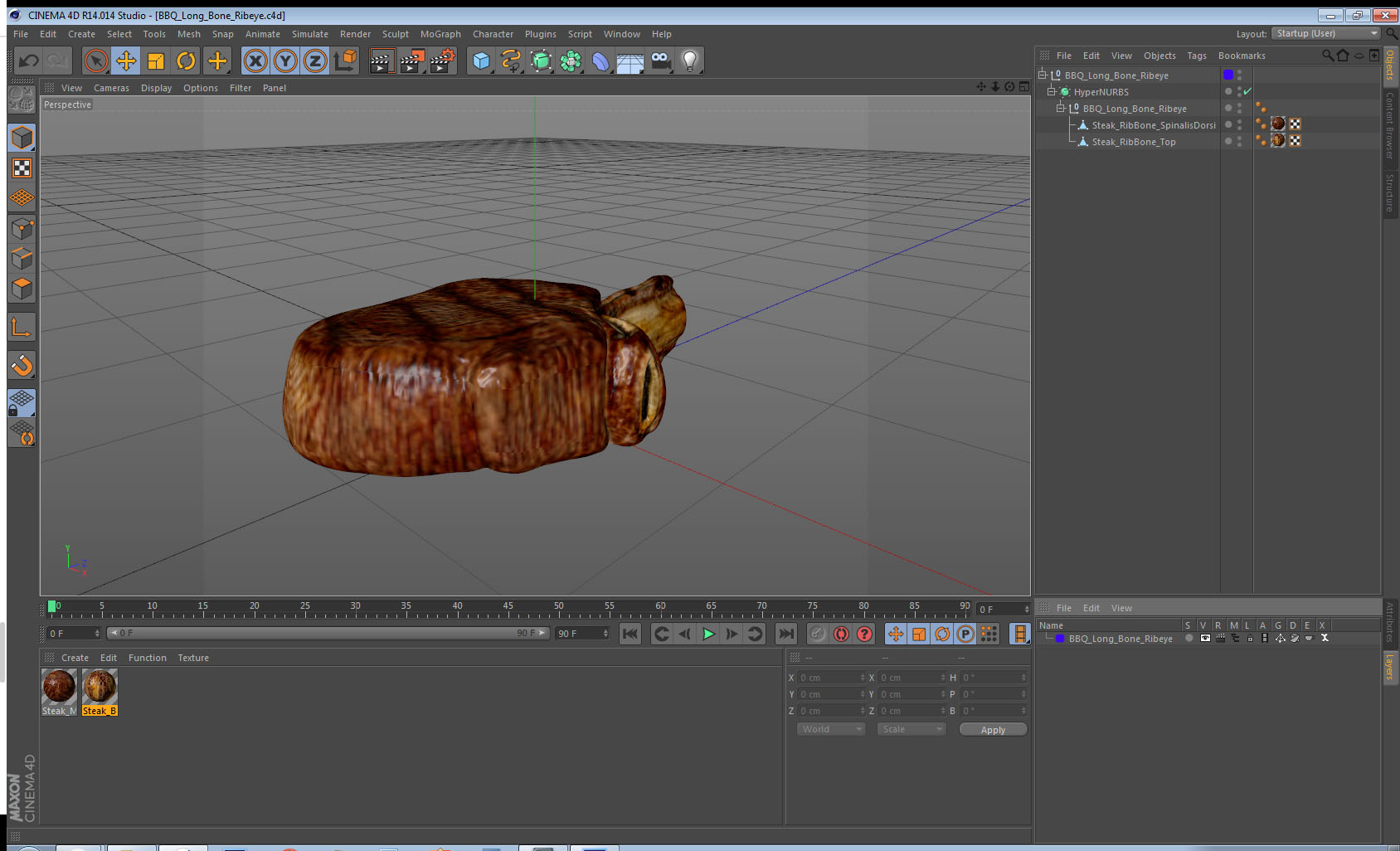Switch to Model mode in left palette
The height and width of the screenshot is (851, 1400).
click(x=22, y=138)
